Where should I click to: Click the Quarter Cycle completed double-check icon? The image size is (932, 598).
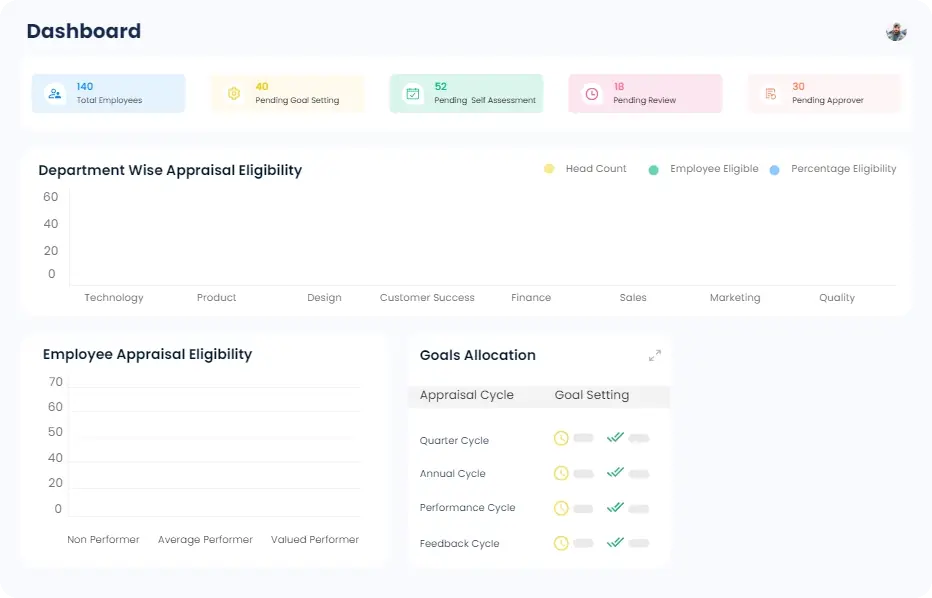coord(615,438)
